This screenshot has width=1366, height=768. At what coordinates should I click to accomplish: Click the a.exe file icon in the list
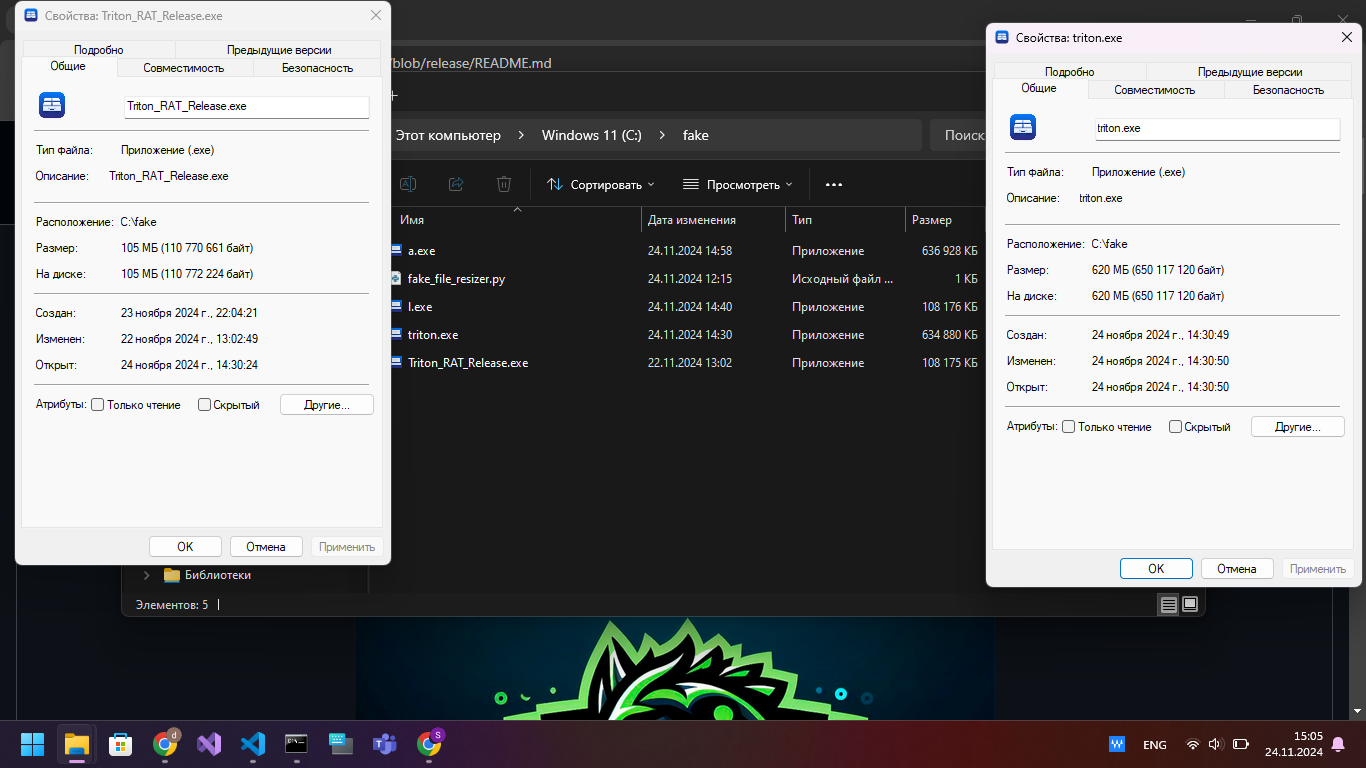(x=397, y=251)
